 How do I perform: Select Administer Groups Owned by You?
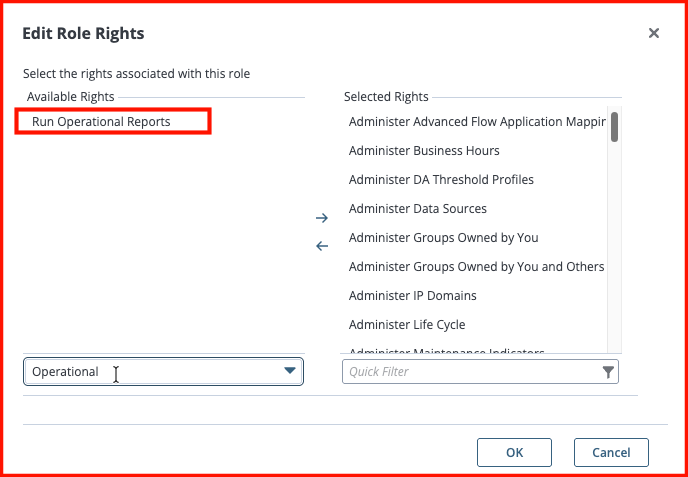476,237
